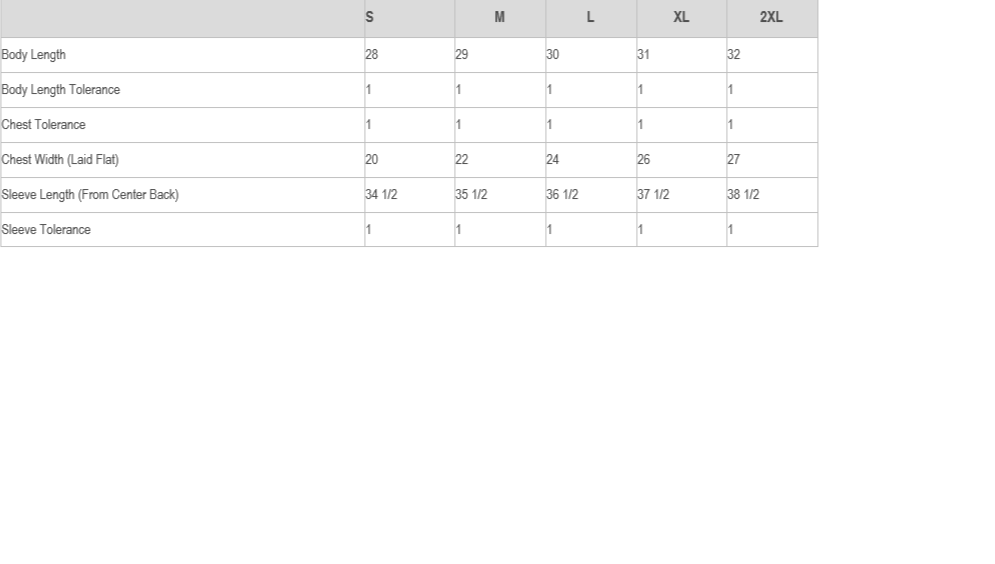The width and height of the screenshot is (995, 564).
Task: Click body length value 32 for size 2XL
Action: [734, 55]
